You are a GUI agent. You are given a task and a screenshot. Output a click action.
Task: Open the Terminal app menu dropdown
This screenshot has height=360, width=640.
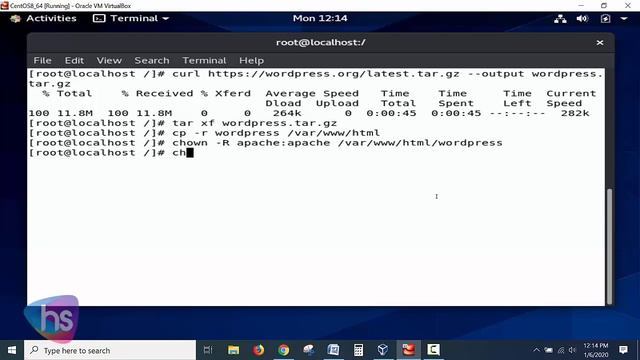[x=131, y=18]
